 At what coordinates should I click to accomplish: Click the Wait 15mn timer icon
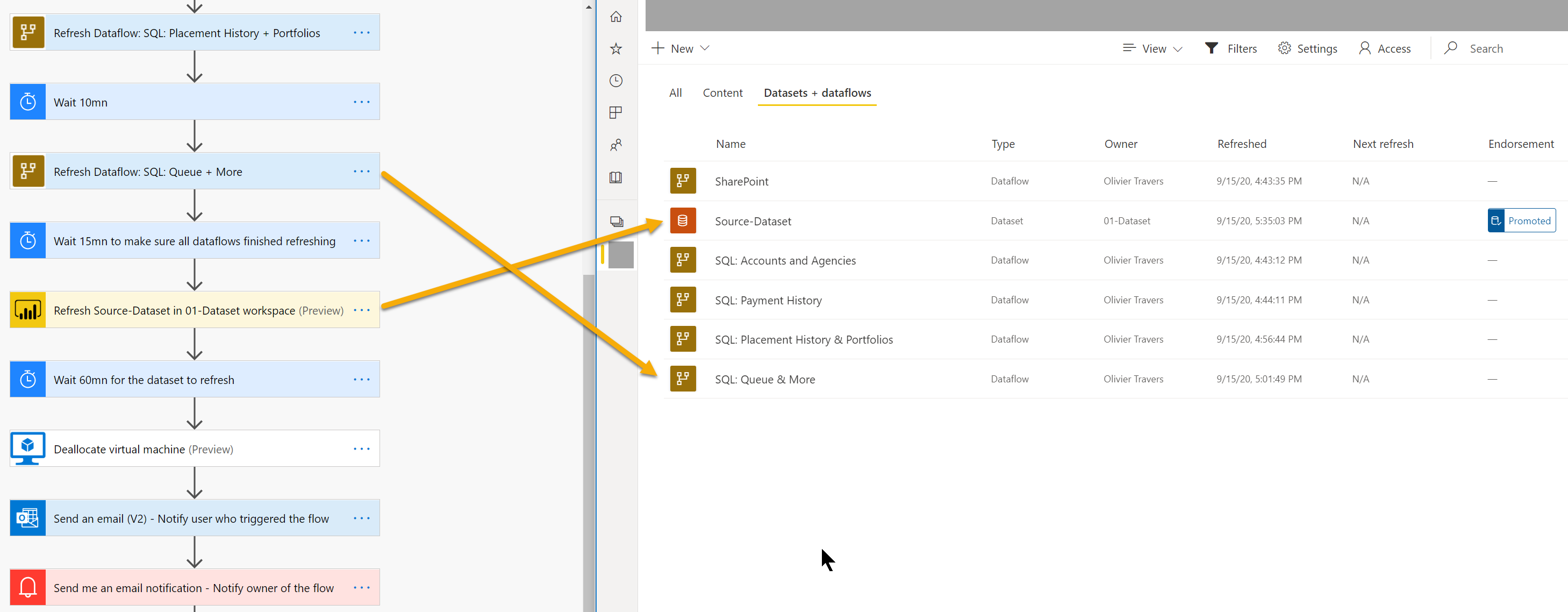pyautogui.click(x=28, y=240)
